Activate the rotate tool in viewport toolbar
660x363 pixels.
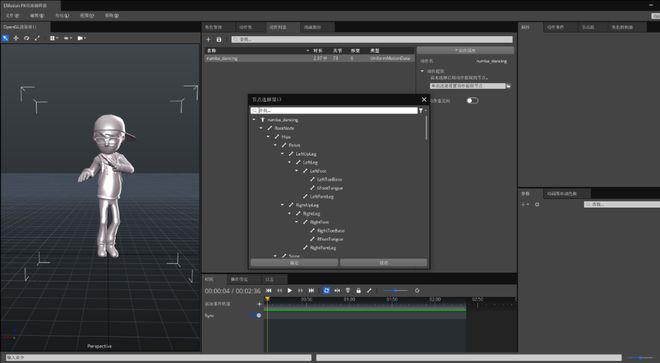point(27,38)
